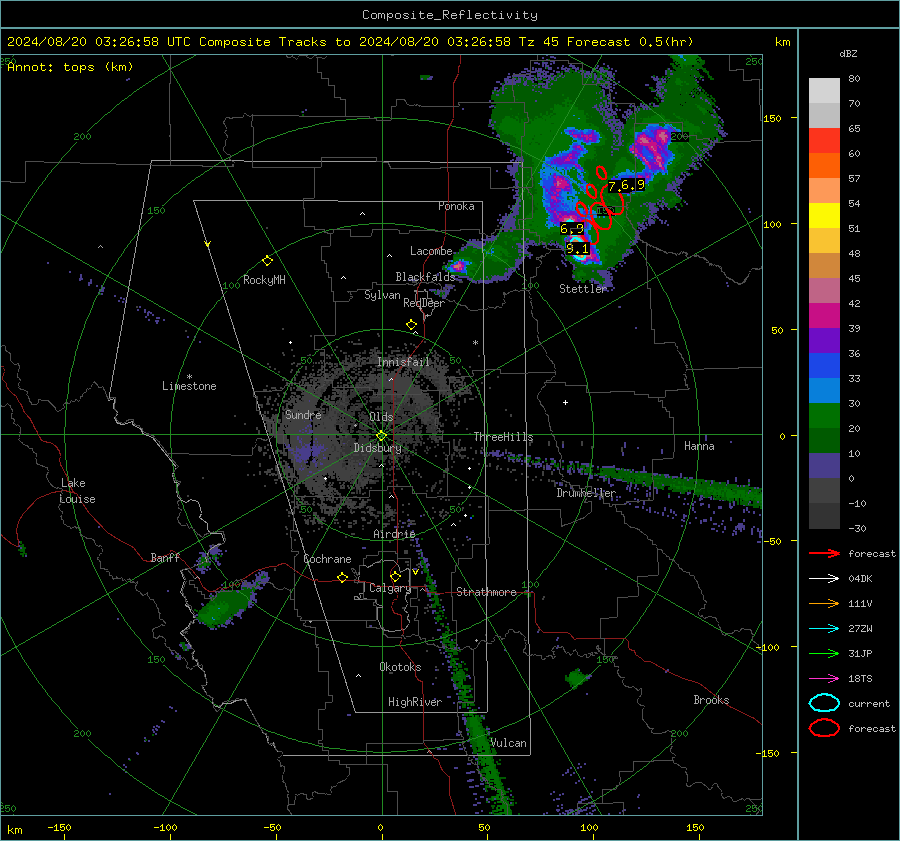The width and height of the screenshot is (900, 841).
Task: Click the light blue 30–33 dBZ swatch
Action: pos(824,391)
